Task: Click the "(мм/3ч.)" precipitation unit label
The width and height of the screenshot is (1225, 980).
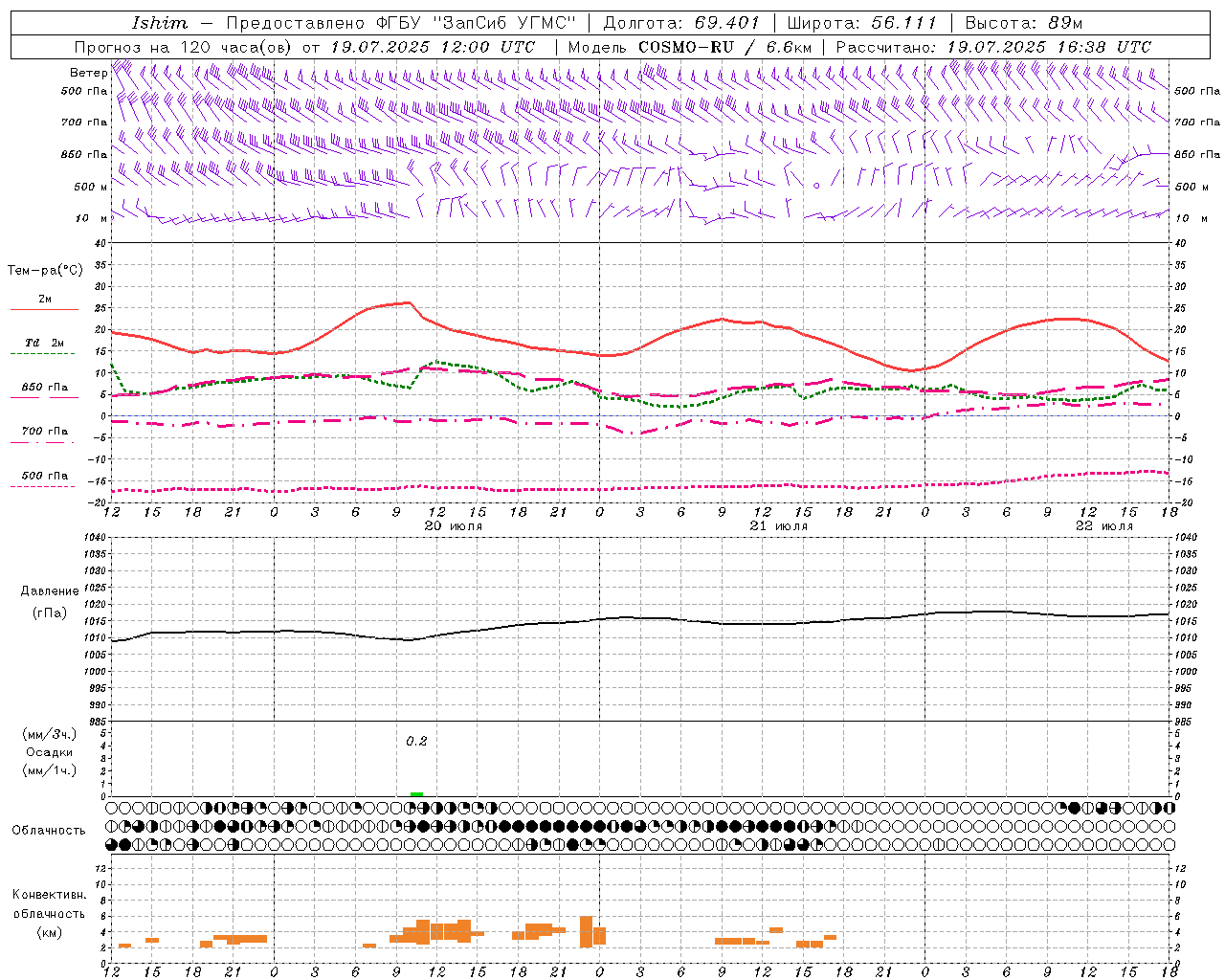Action: tap(50, 734)
